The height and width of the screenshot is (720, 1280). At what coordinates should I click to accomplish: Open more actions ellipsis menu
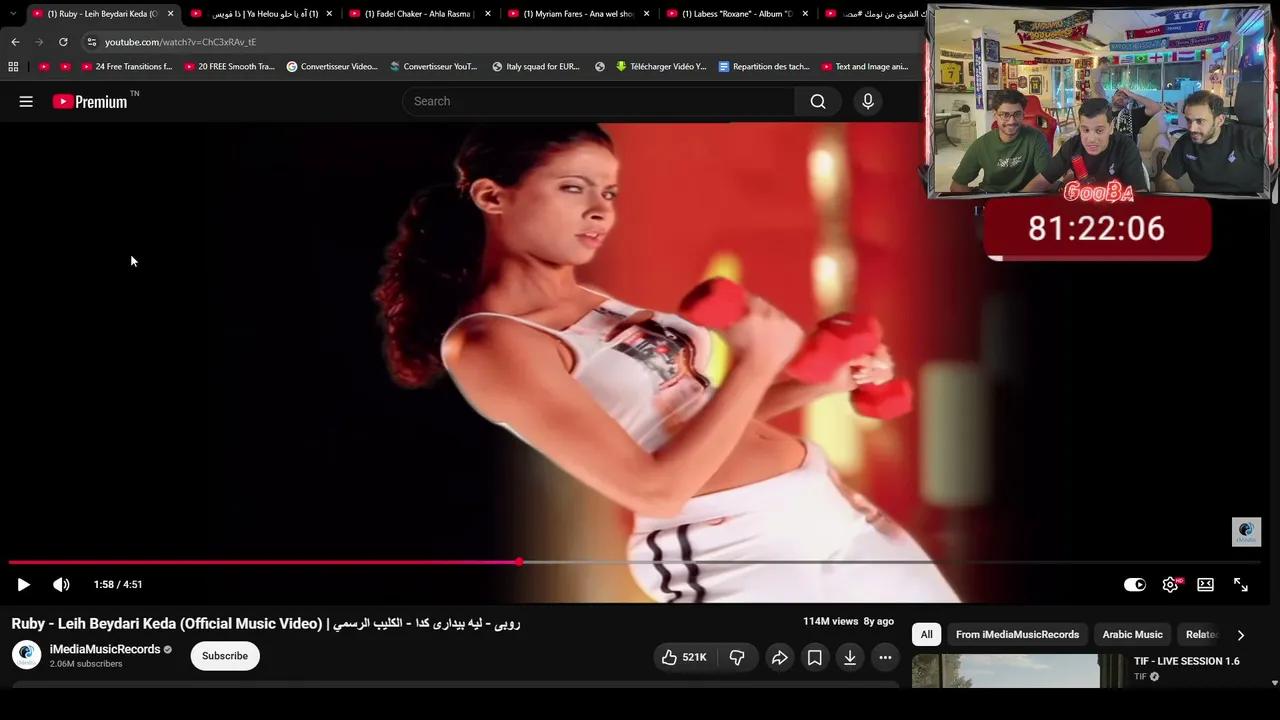pyautogui.click(x=885, y=657)
